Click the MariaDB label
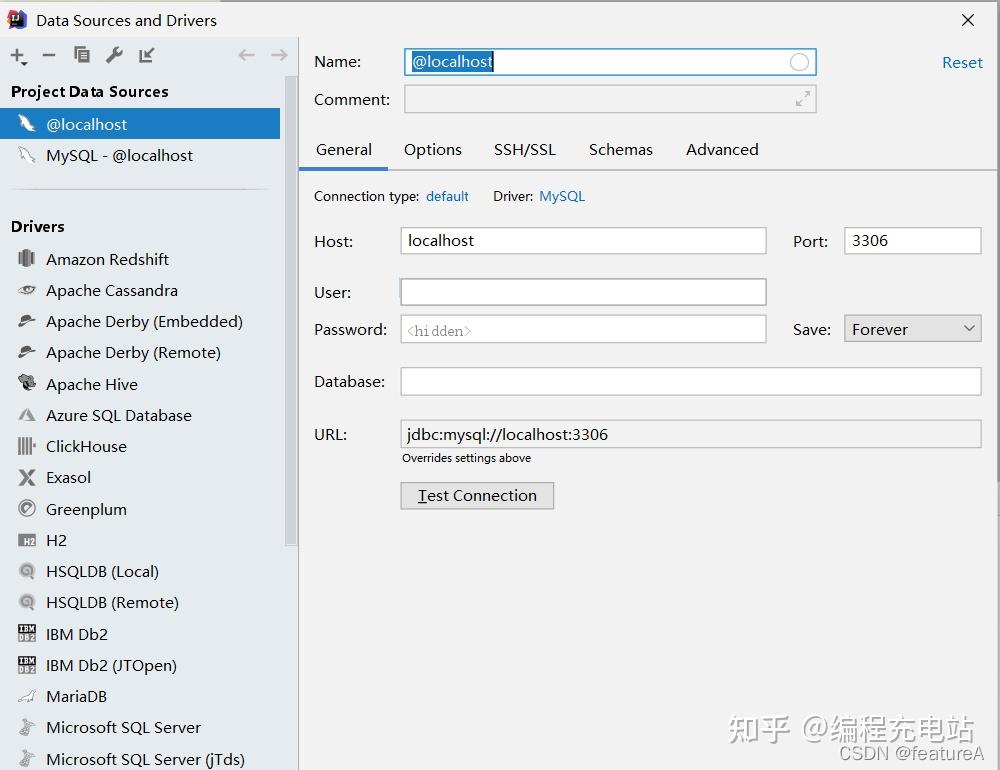Screen dimensions: 1000x770 (77, 696)
